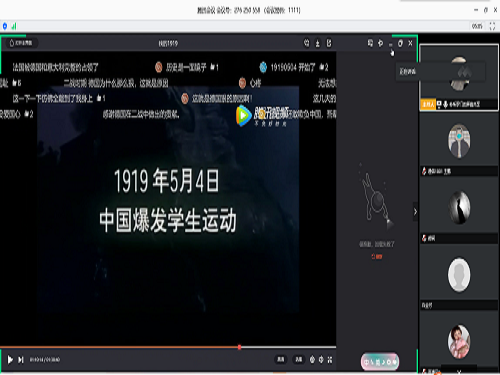The height and width of the screenshot is (375, 500).
Task: Click the share icon in player header
Action: pos(329,43)
